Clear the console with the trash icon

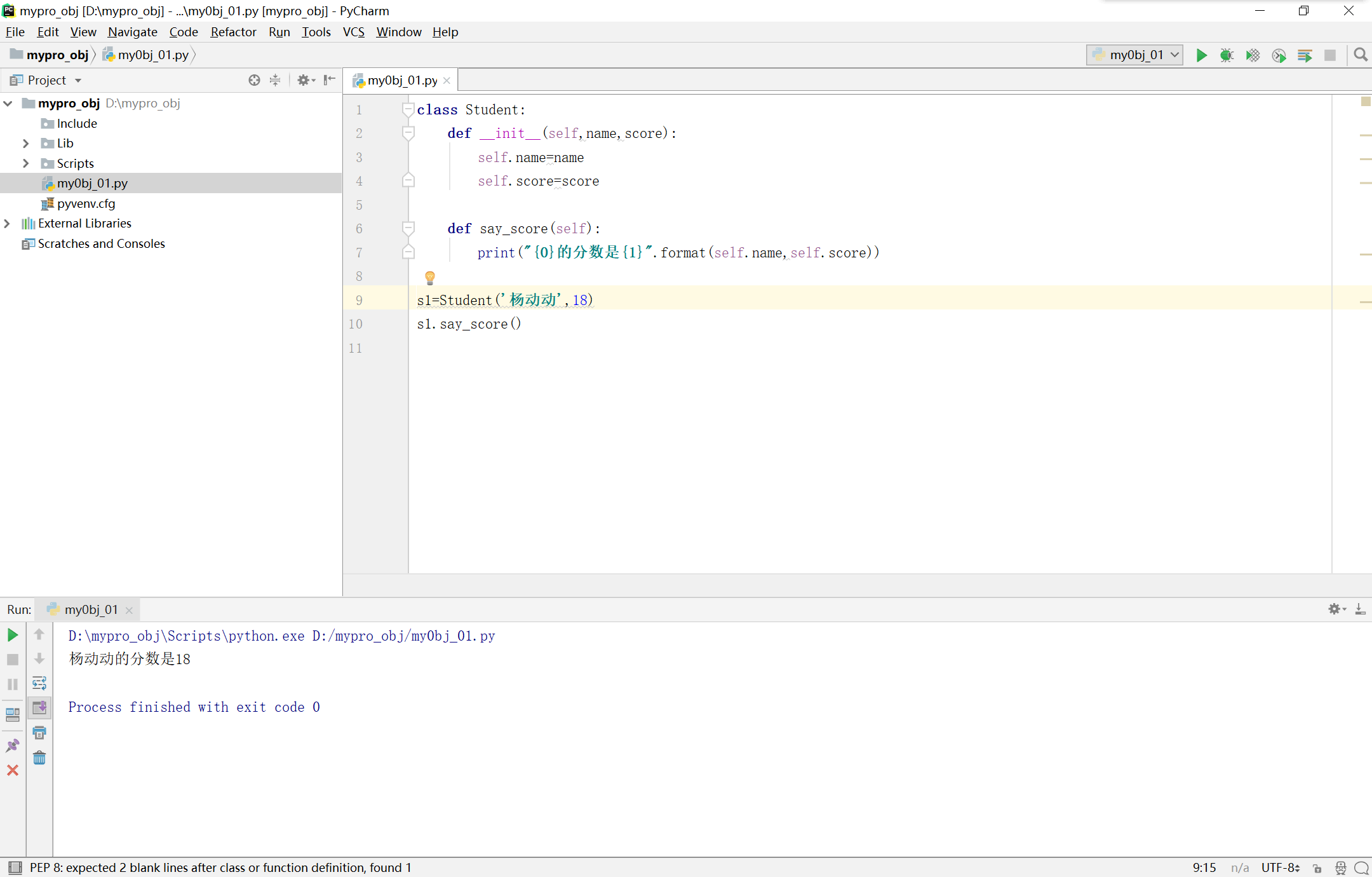pos(39,758)
